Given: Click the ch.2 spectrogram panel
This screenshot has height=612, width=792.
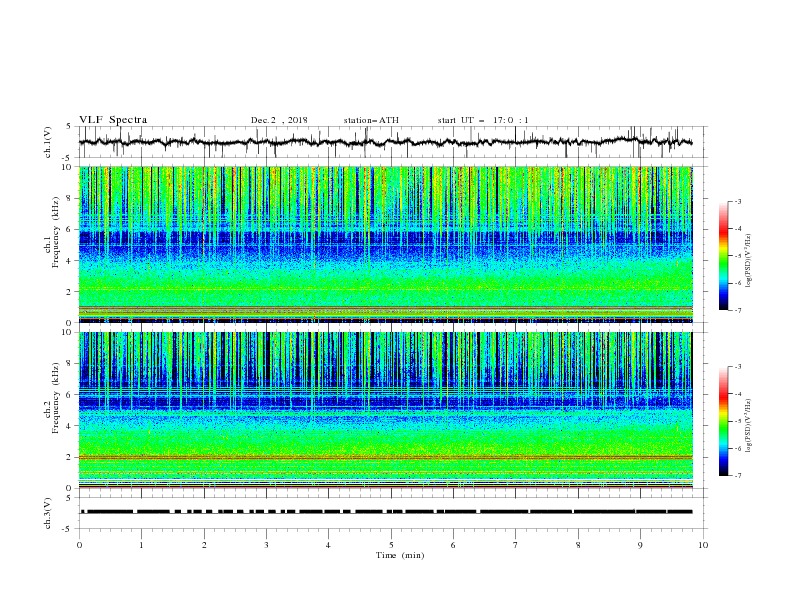Looking at the screenshot, I should 386,410.
